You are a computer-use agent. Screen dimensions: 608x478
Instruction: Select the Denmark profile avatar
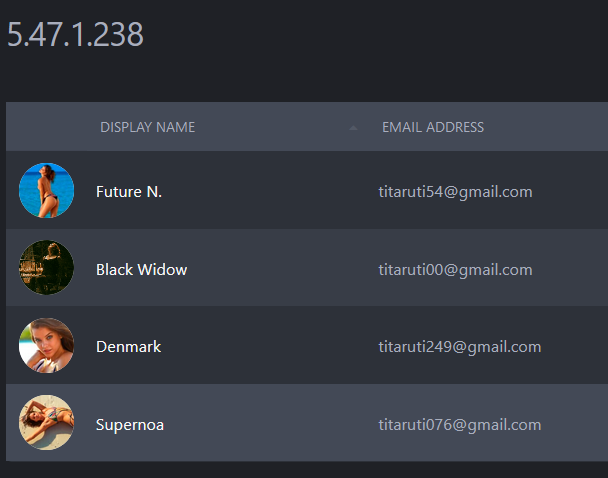(x=46, y=346)
